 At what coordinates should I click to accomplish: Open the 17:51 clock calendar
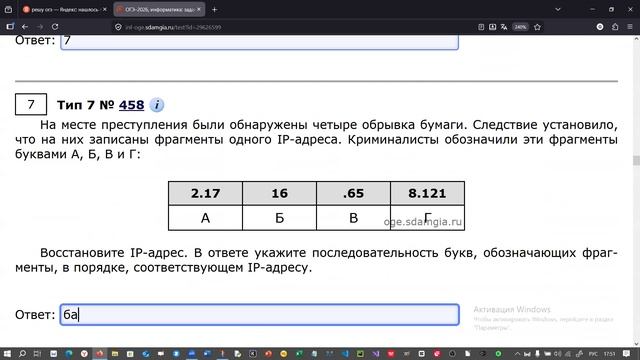coord(609,354)
